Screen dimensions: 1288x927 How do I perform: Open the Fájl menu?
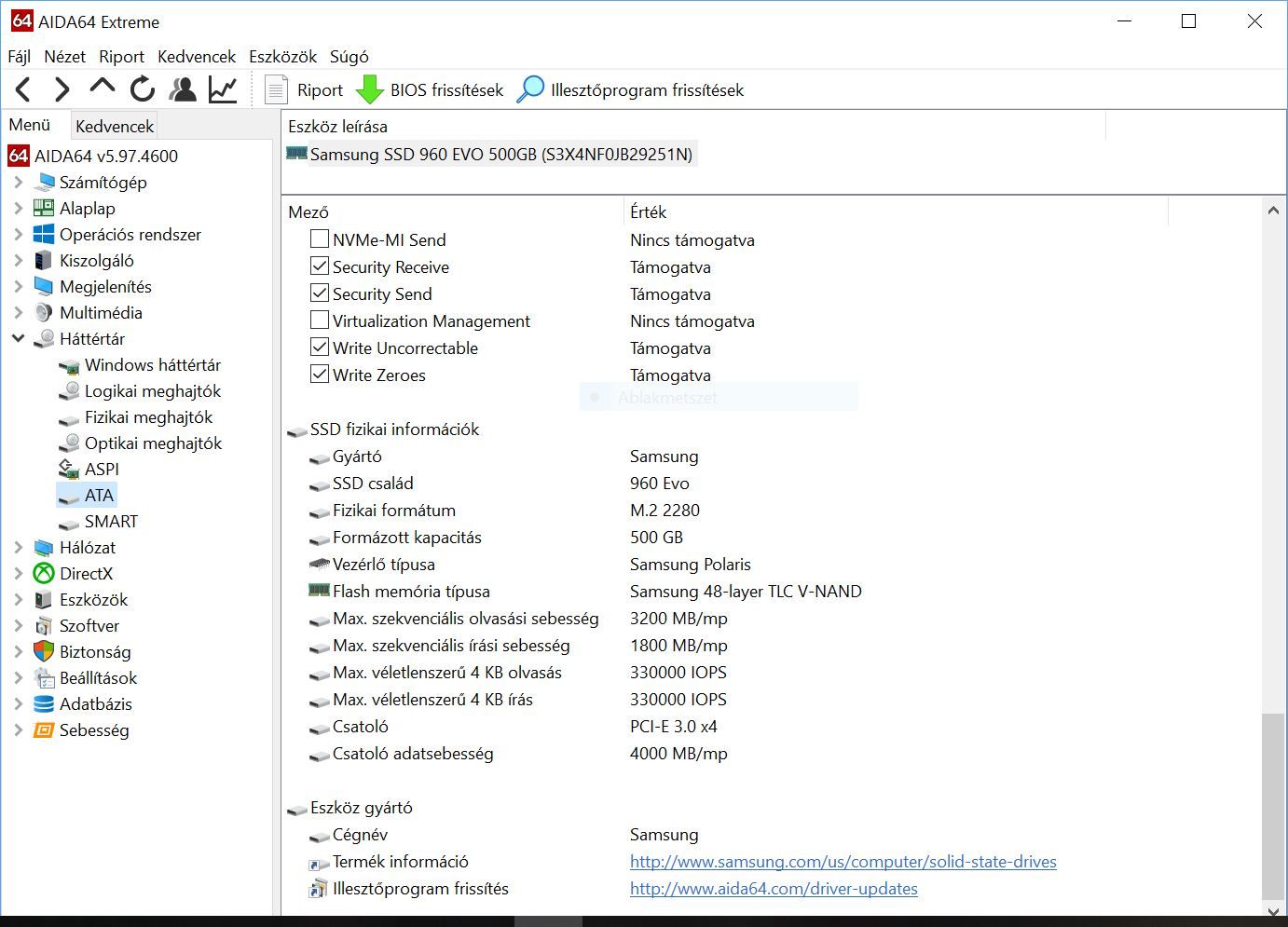coord(20,57)
